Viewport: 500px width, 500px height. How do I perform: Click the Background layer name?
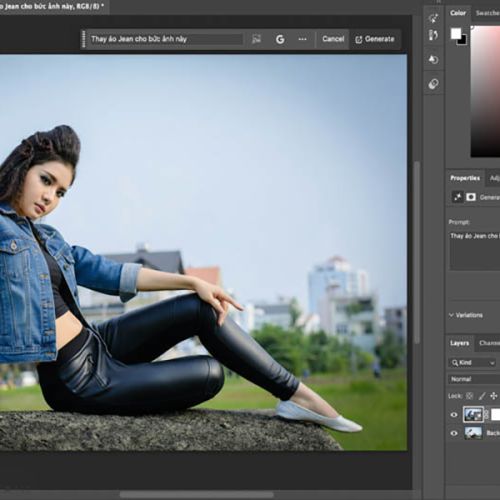click(493, 433)
